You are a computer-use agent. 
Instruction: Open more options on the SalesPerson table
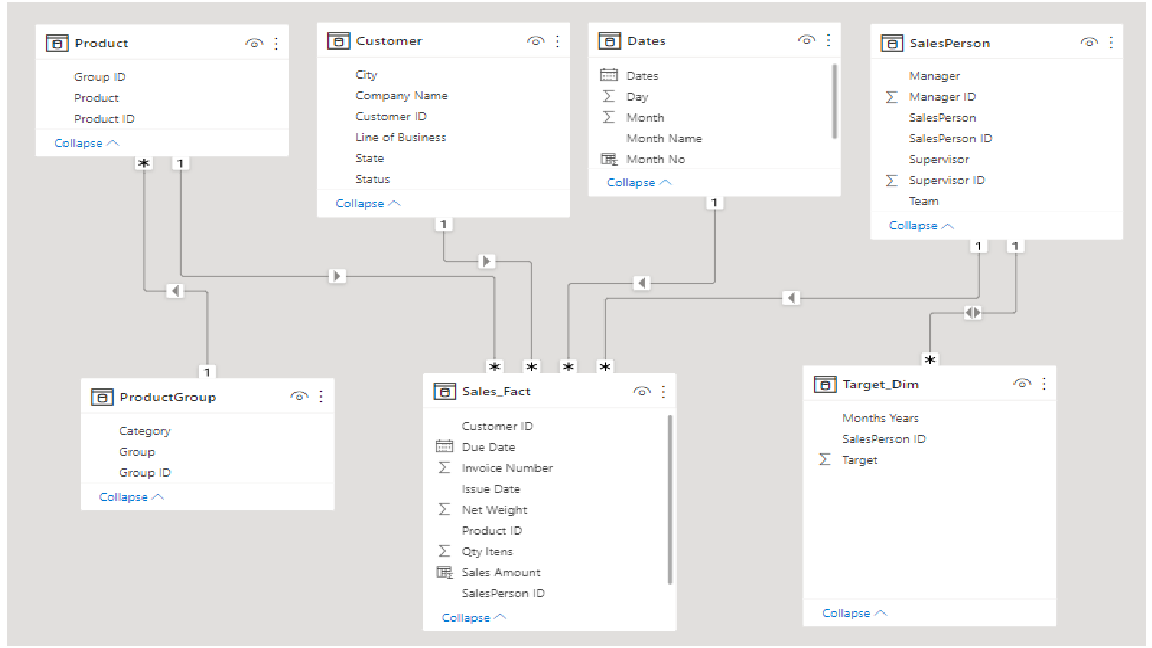[x=1111, y=43]
